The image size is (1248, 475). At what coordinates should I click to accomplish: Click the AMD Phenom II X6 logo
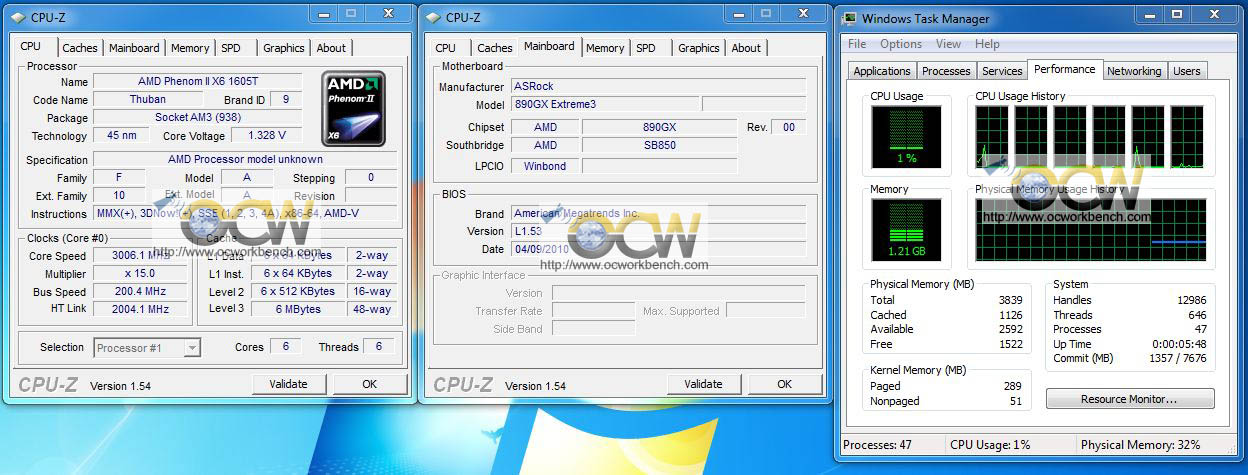click(x=353, y=108)
